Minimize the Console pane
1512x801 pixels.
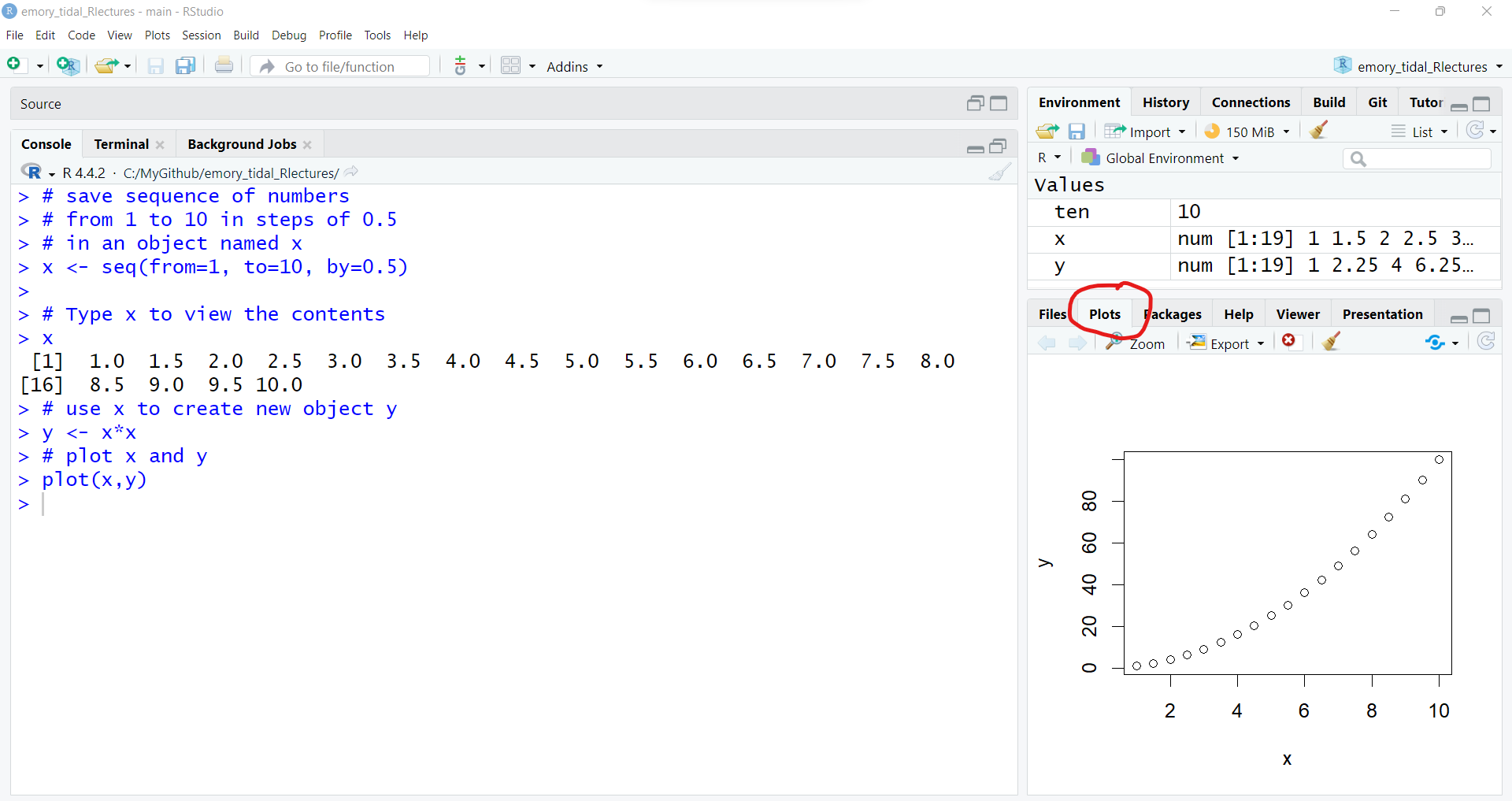975,147
